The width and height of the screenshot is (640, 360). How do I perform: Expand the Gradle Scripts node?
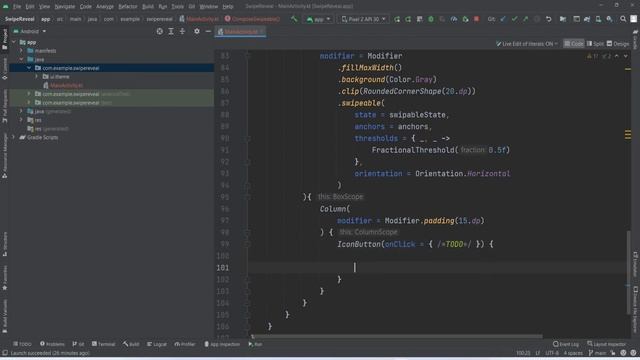pos(14,138)
